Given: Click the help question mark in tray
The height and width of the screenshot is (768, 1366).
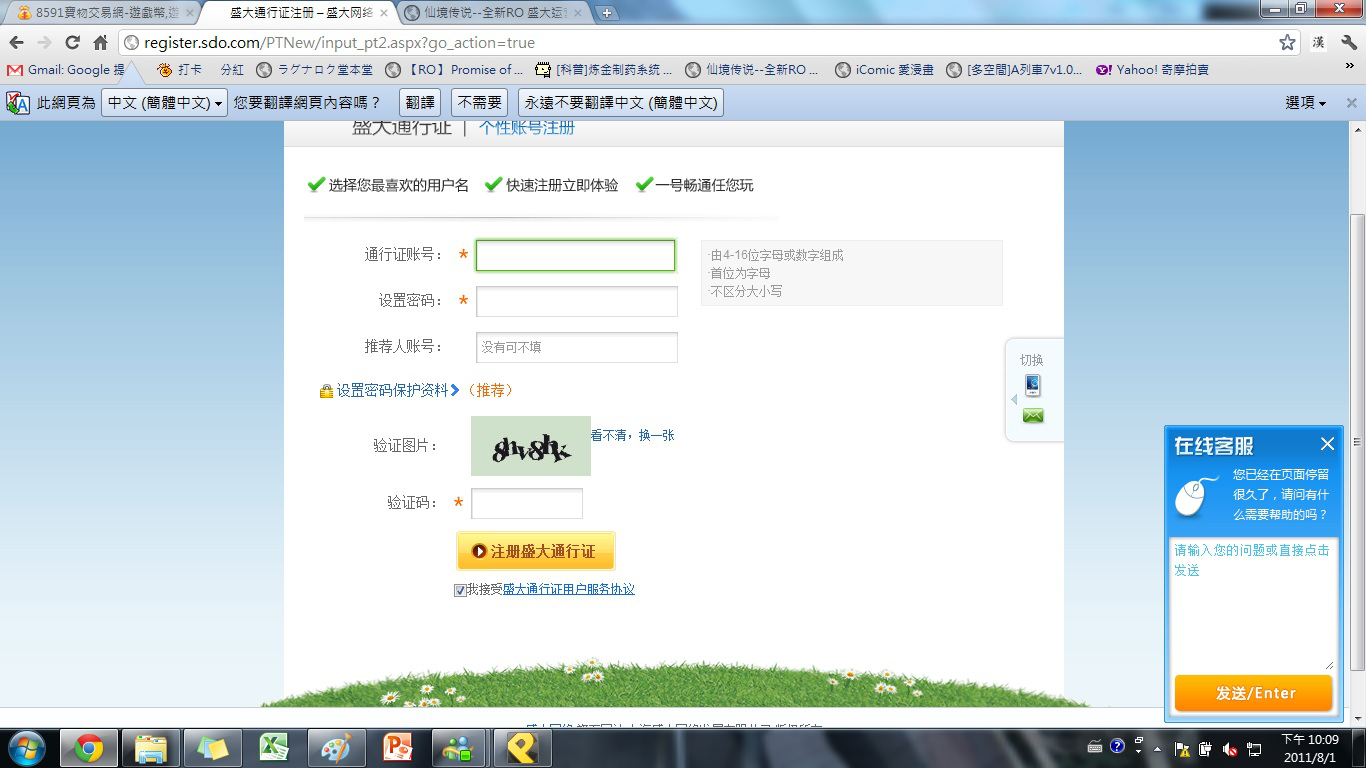Looking at the screenshot, I should [1117, 746].
